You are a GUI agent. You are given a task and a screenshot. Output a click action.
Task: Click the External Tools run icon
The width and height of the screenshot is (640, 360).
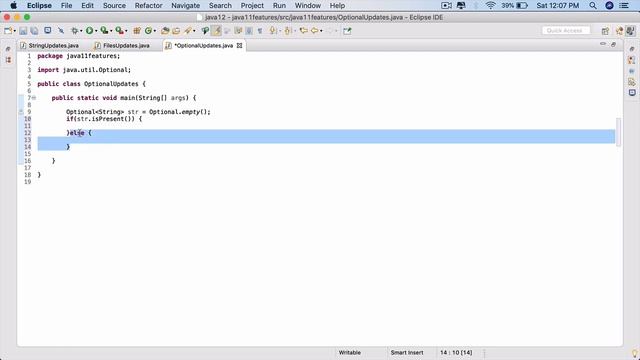point(119,31)
